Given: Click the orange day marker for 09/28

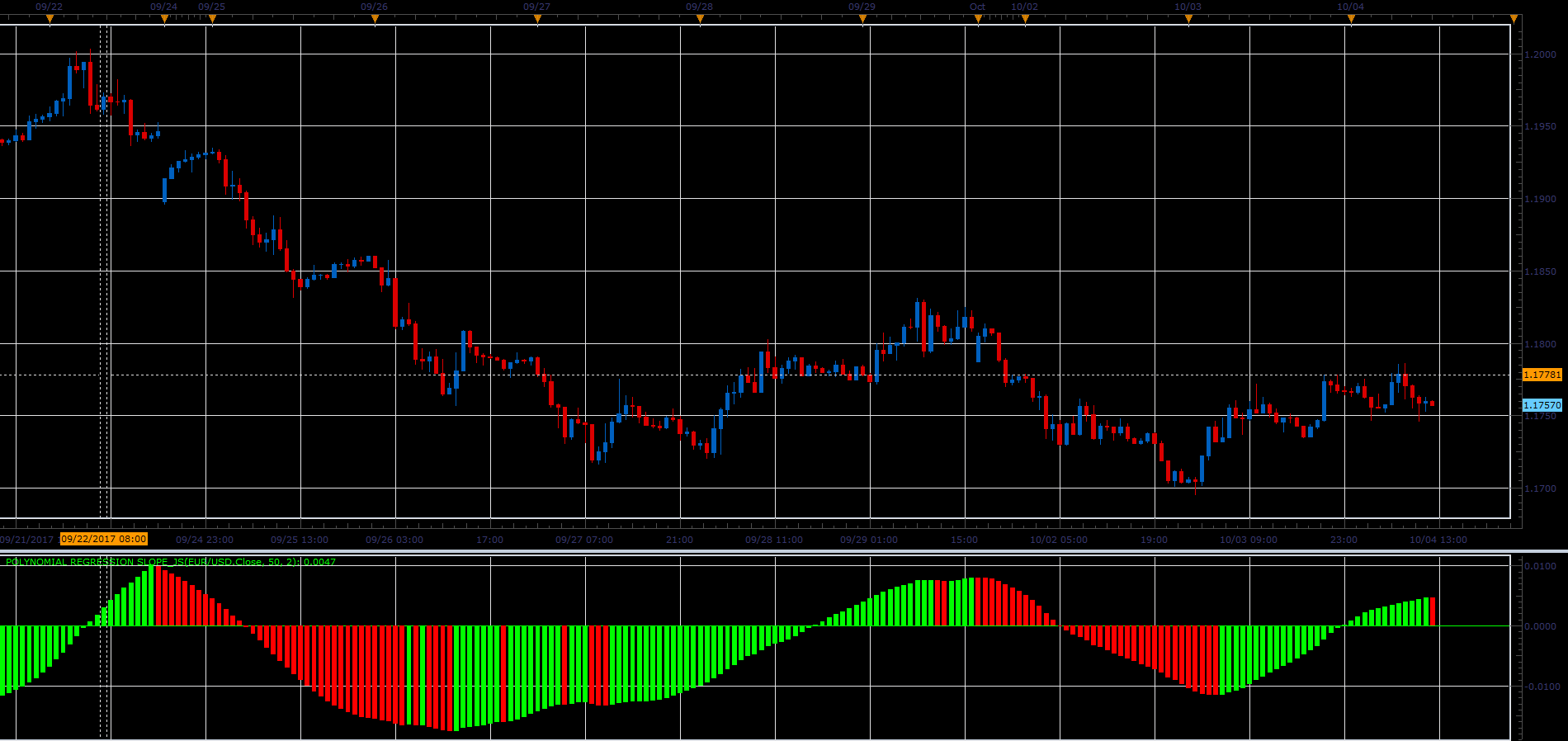Looking at the screenshot, I should pos(700,18).
